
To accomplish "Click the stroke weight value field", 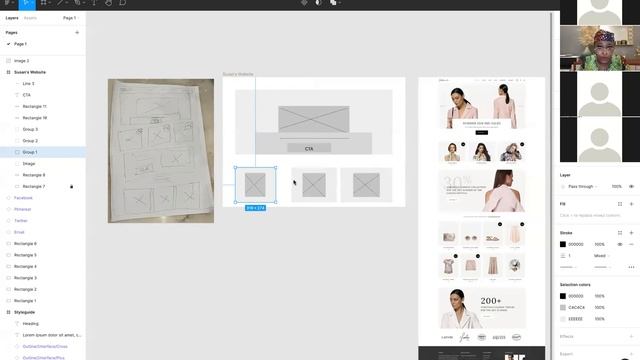I will pyautogui.click(x=569, y=256).
